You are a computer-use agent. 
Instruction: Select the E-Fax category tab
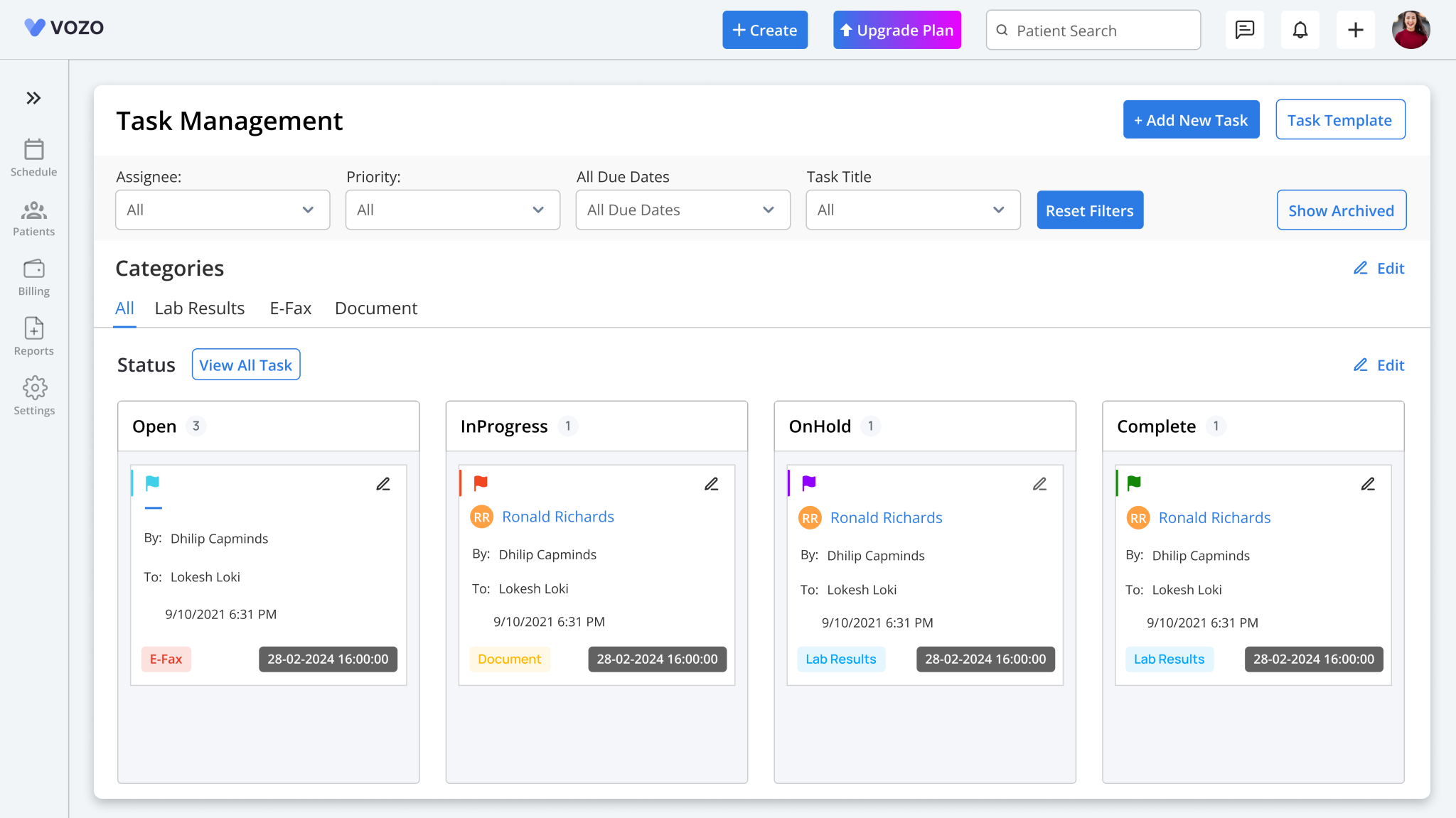[290, 308]
